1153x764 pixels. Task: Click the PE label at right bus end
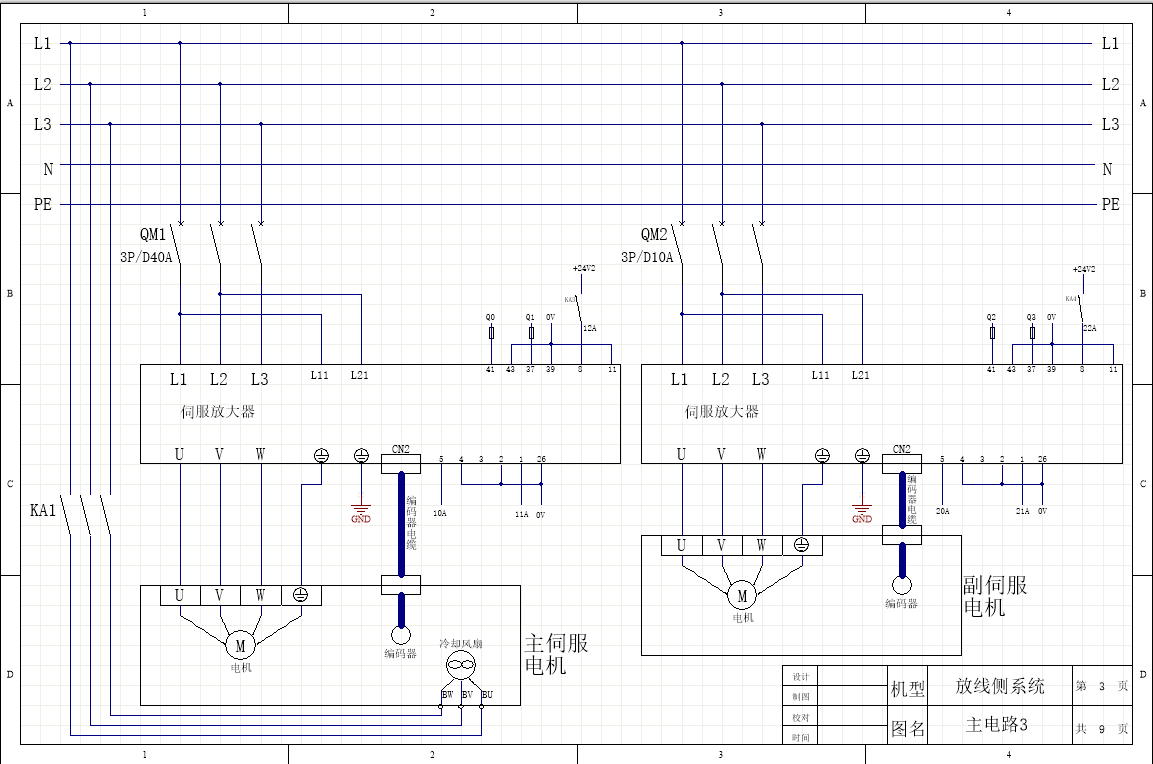(1110, 204)
